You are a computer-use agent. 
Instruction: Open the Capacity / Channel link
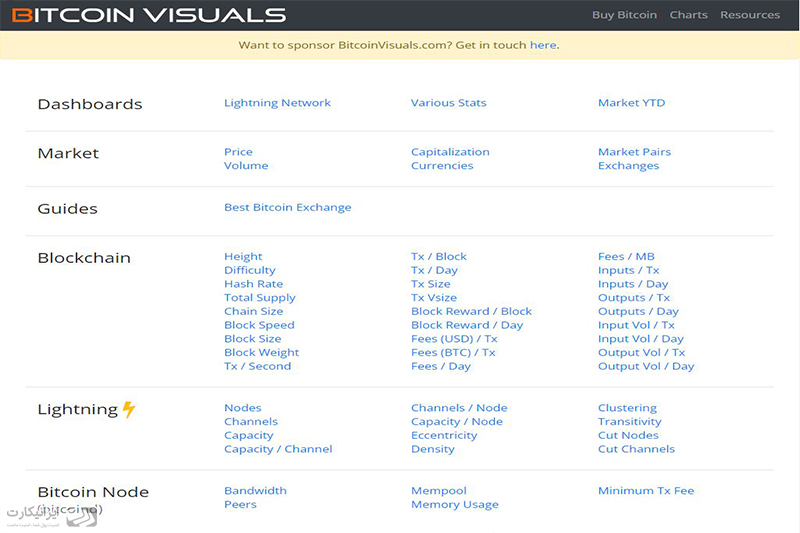[x=278, y=449]
